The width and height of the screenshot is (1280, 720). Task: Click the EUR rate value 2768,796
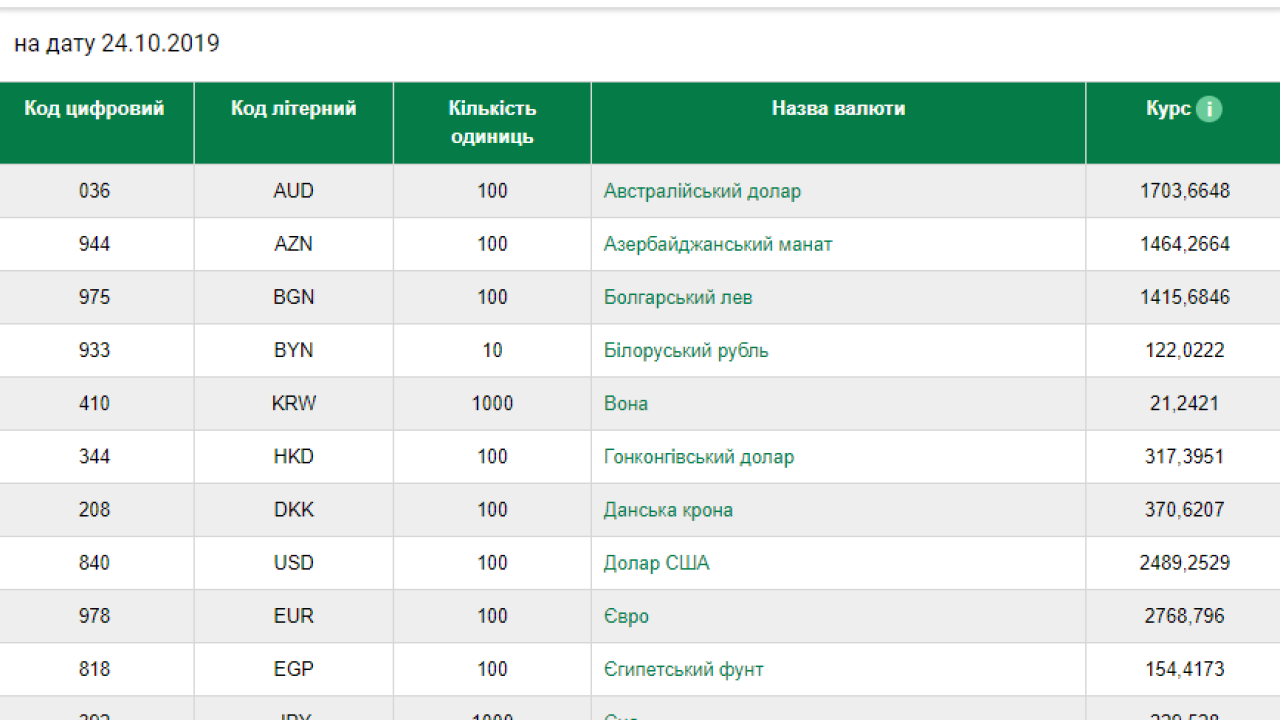[1184, 616]
